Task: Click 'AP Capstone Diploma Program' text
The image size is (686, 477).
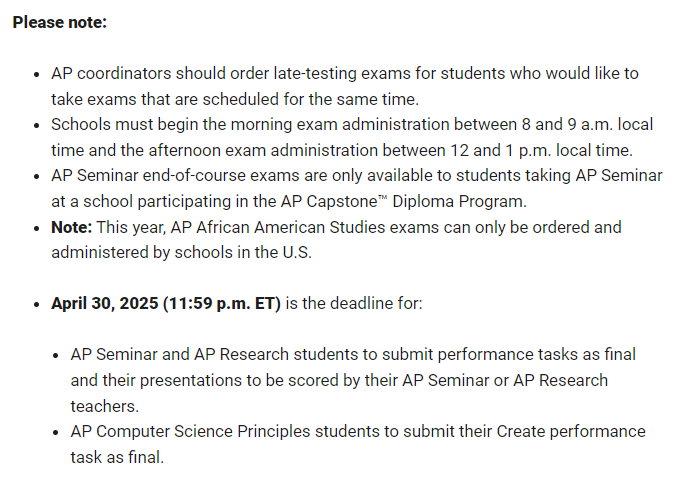Action: pos(402,202)
